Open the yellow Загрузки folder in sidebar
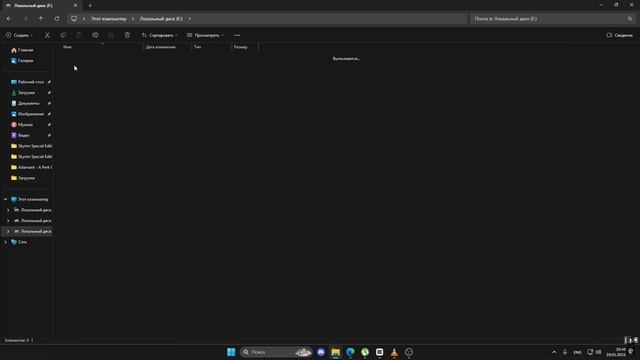 pyautogui.click(x=23, y=178)
